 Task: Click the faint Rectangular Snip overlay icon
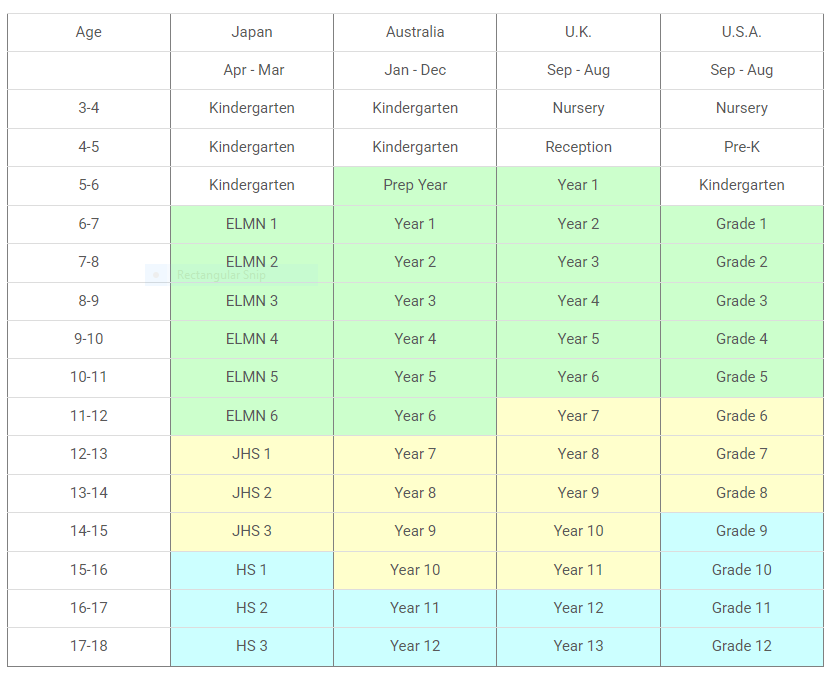156,275
